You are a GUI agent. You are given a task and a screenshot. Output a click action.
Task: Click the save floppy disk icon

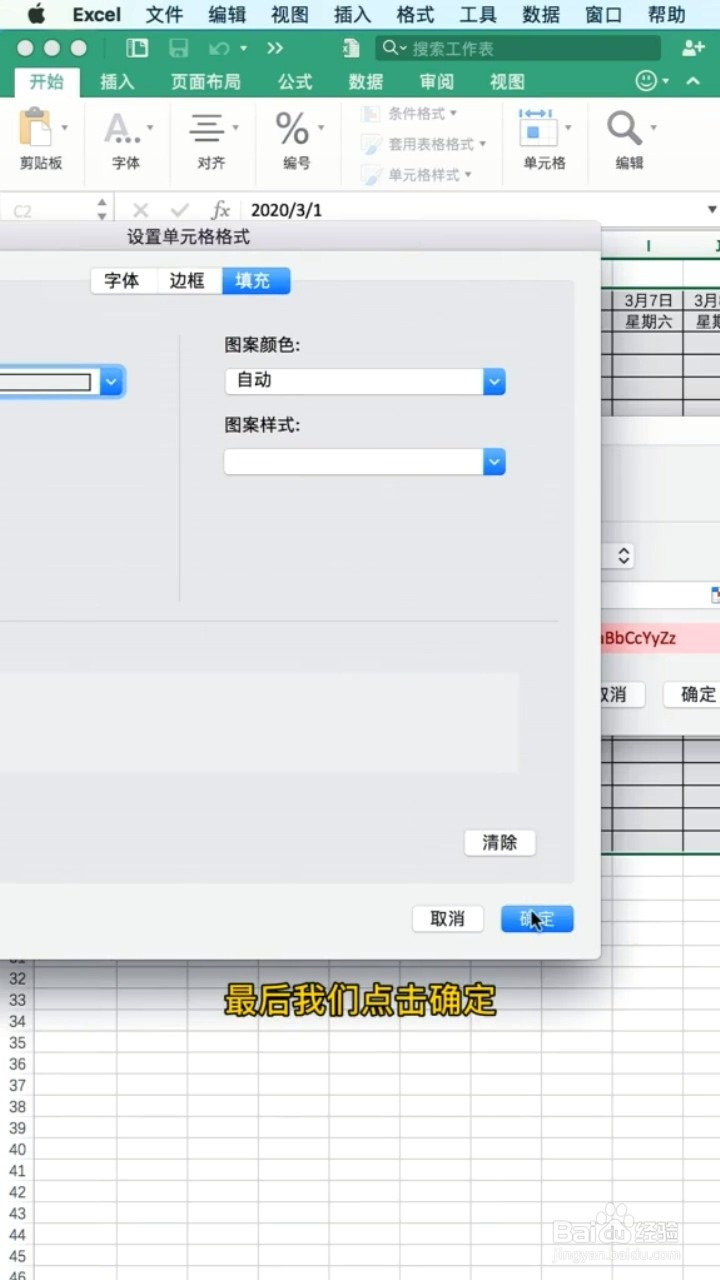point(179,48)
